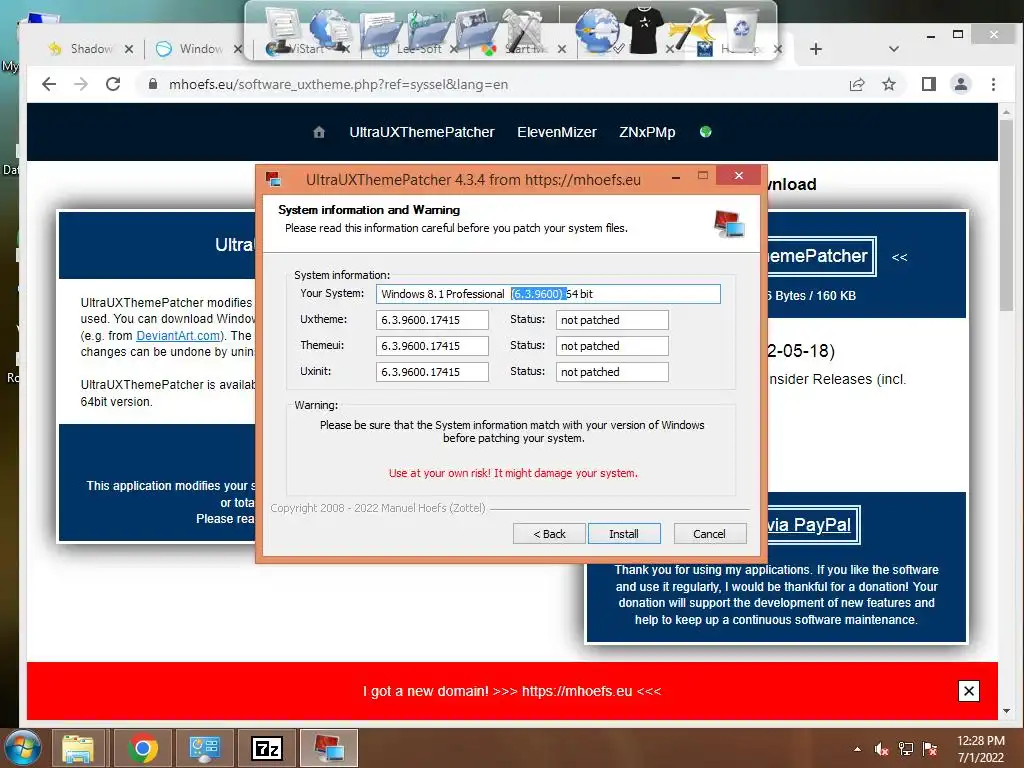Open the ZNxPMp nav link
Image resolution: width=1024 pixels, height=768 pixels.
(647, 132)
